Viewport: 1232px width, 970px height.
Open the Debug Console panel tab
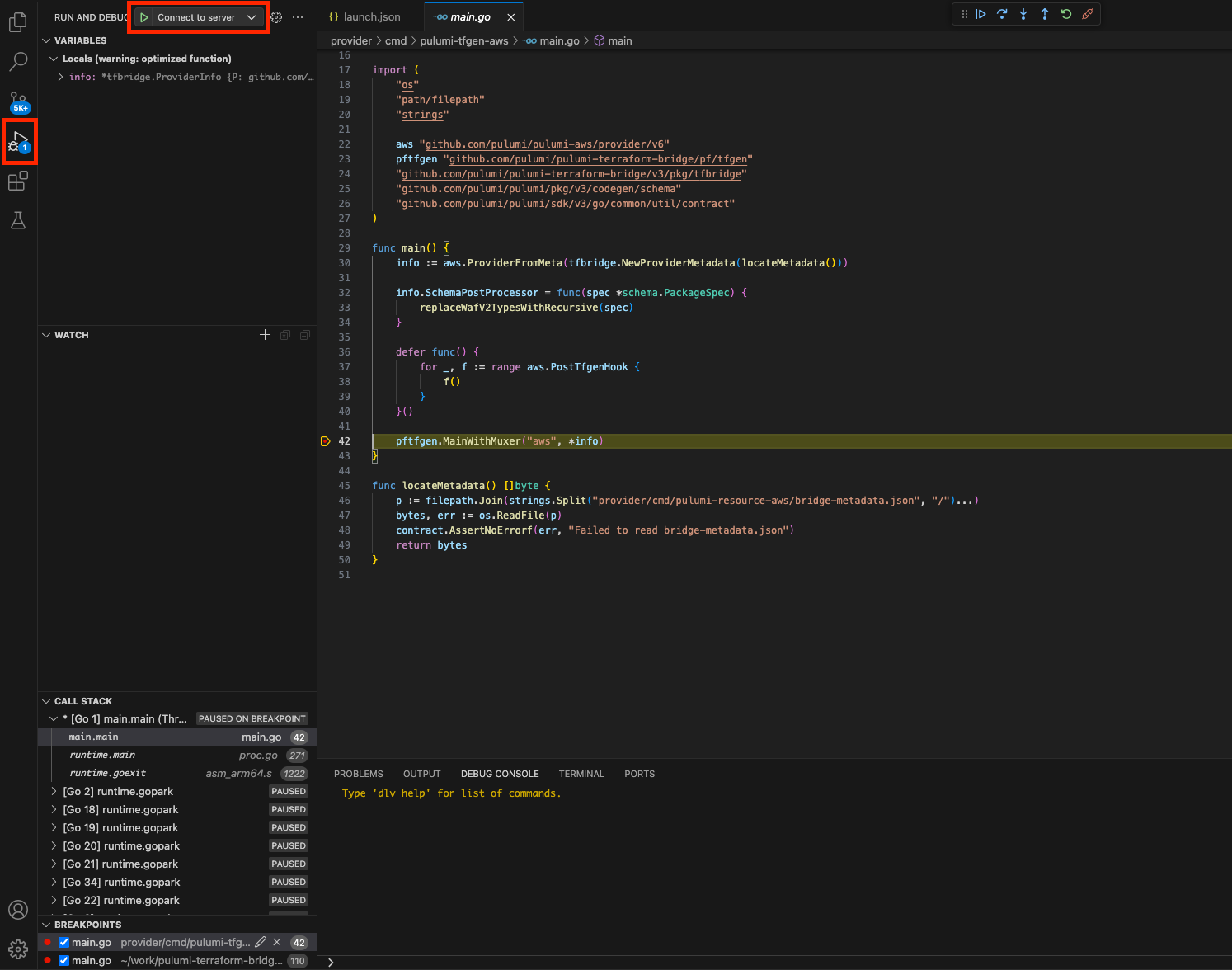pos(500,774)
